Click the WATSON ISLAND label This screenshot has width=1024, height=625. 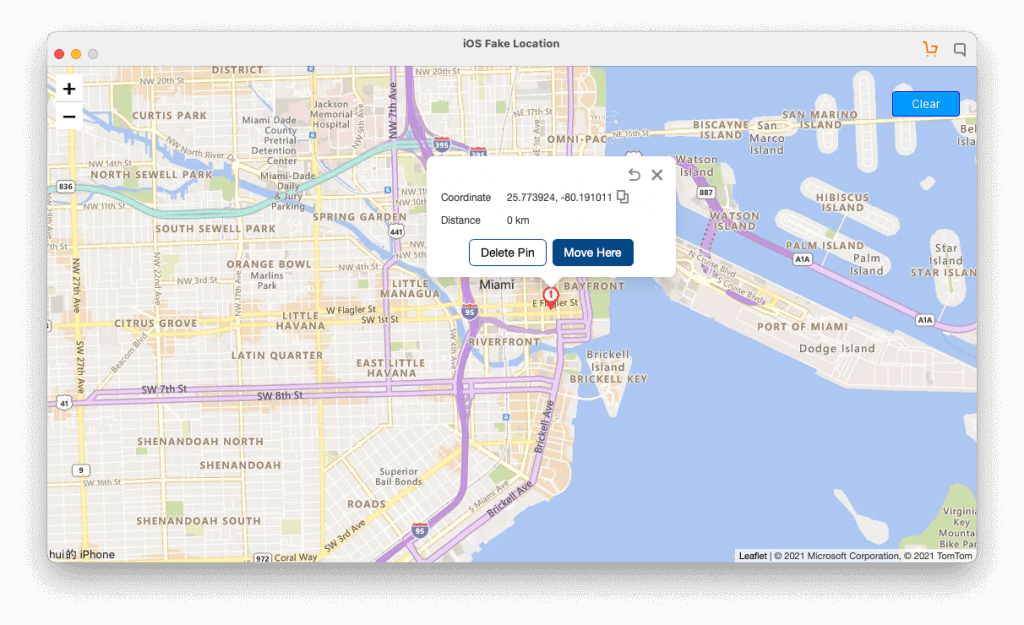pos(735,221)
